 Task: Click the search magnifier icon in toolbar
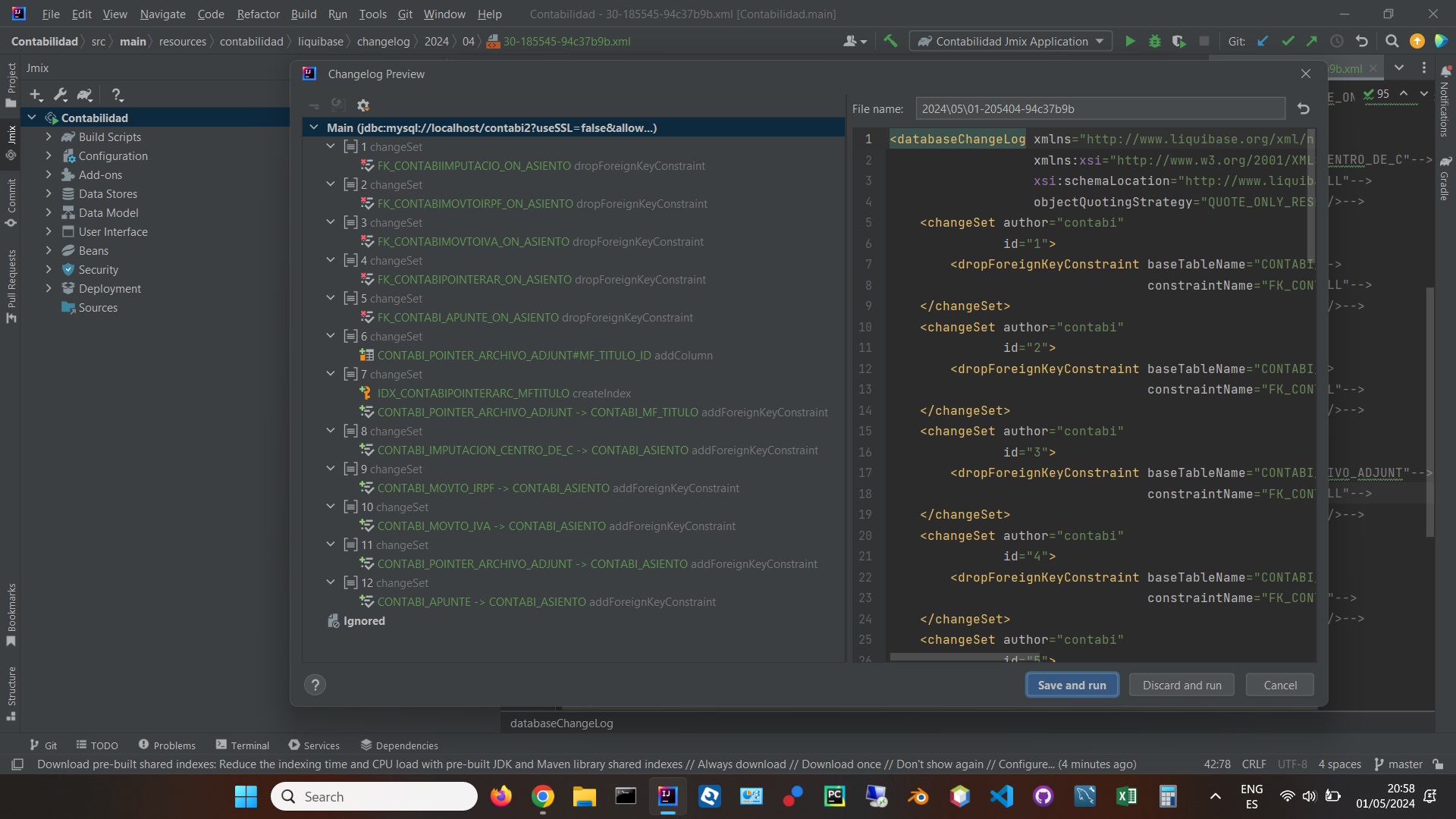point(1392,41)
